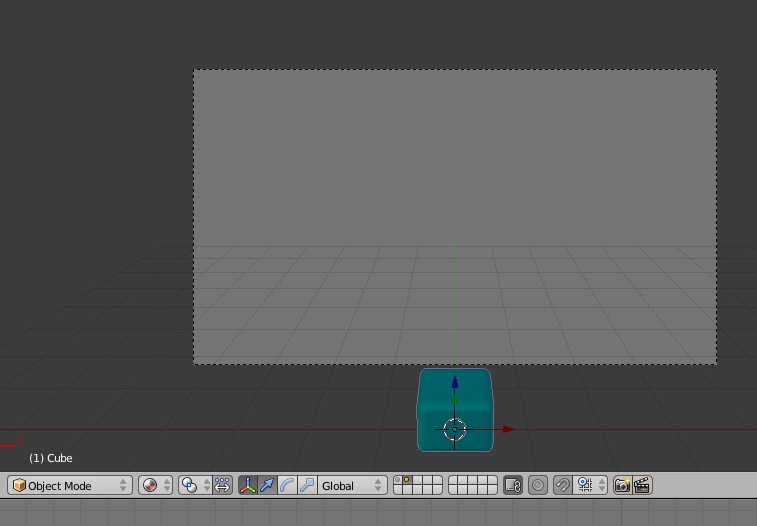Open the Object Mode selector
Viewport: 757px width, 526px height.
click(70, 485)
